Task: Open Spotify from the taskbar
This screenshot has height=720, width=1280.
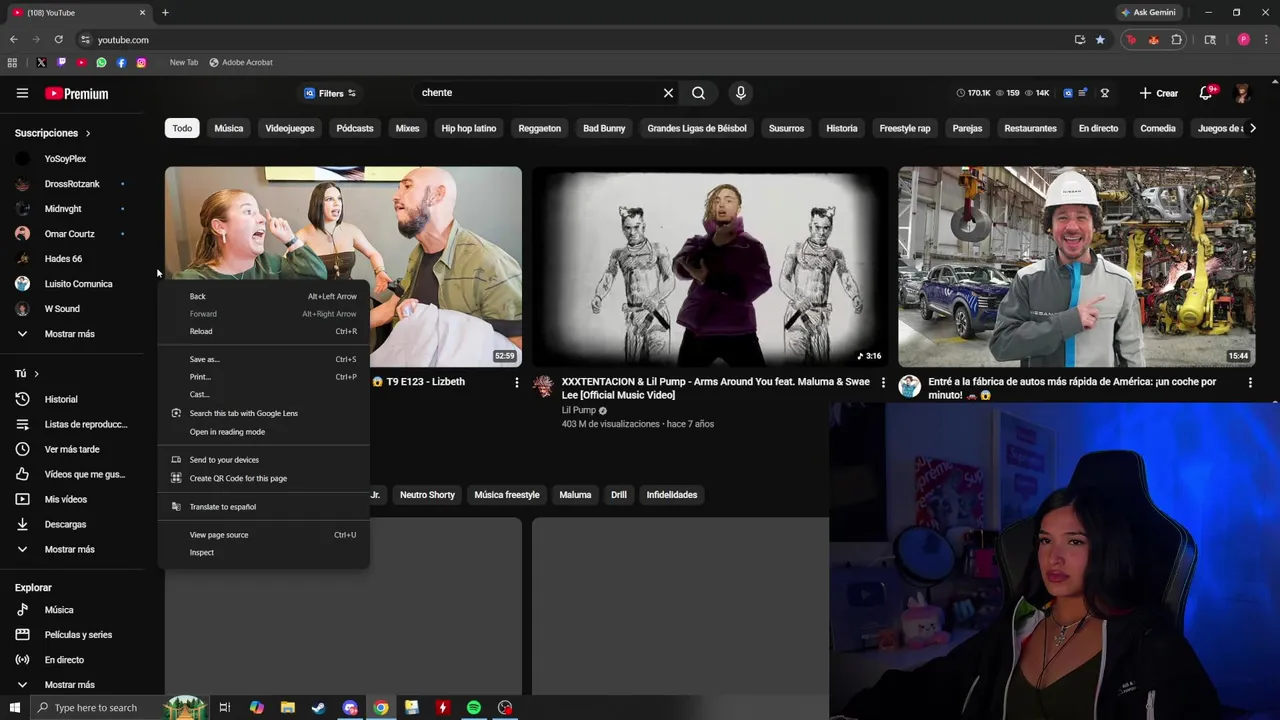Action: tap(474, 707)
